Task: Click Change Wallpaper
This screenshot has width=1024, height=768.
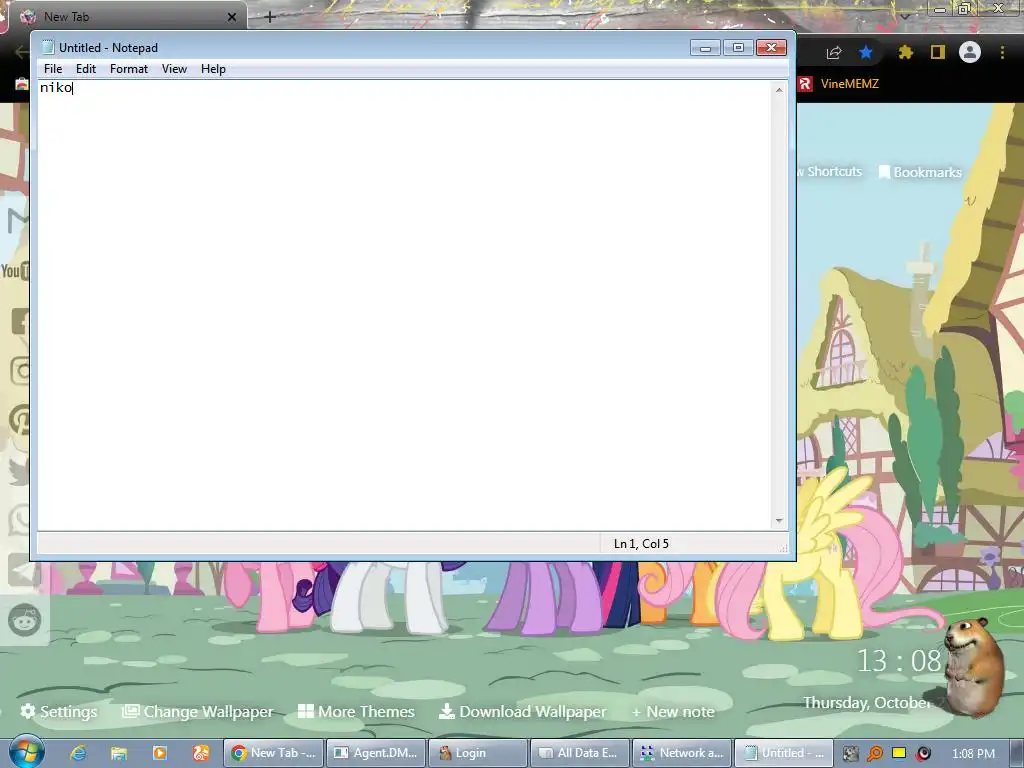Action: coord(198,711)
